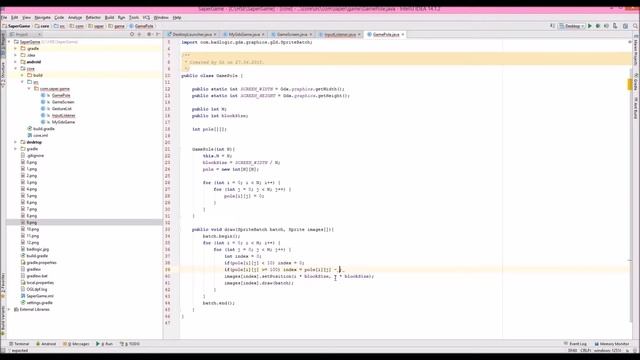640x360 pixels.
Task: Open TODO tool window at bottom
Action: tap(130, 344)
